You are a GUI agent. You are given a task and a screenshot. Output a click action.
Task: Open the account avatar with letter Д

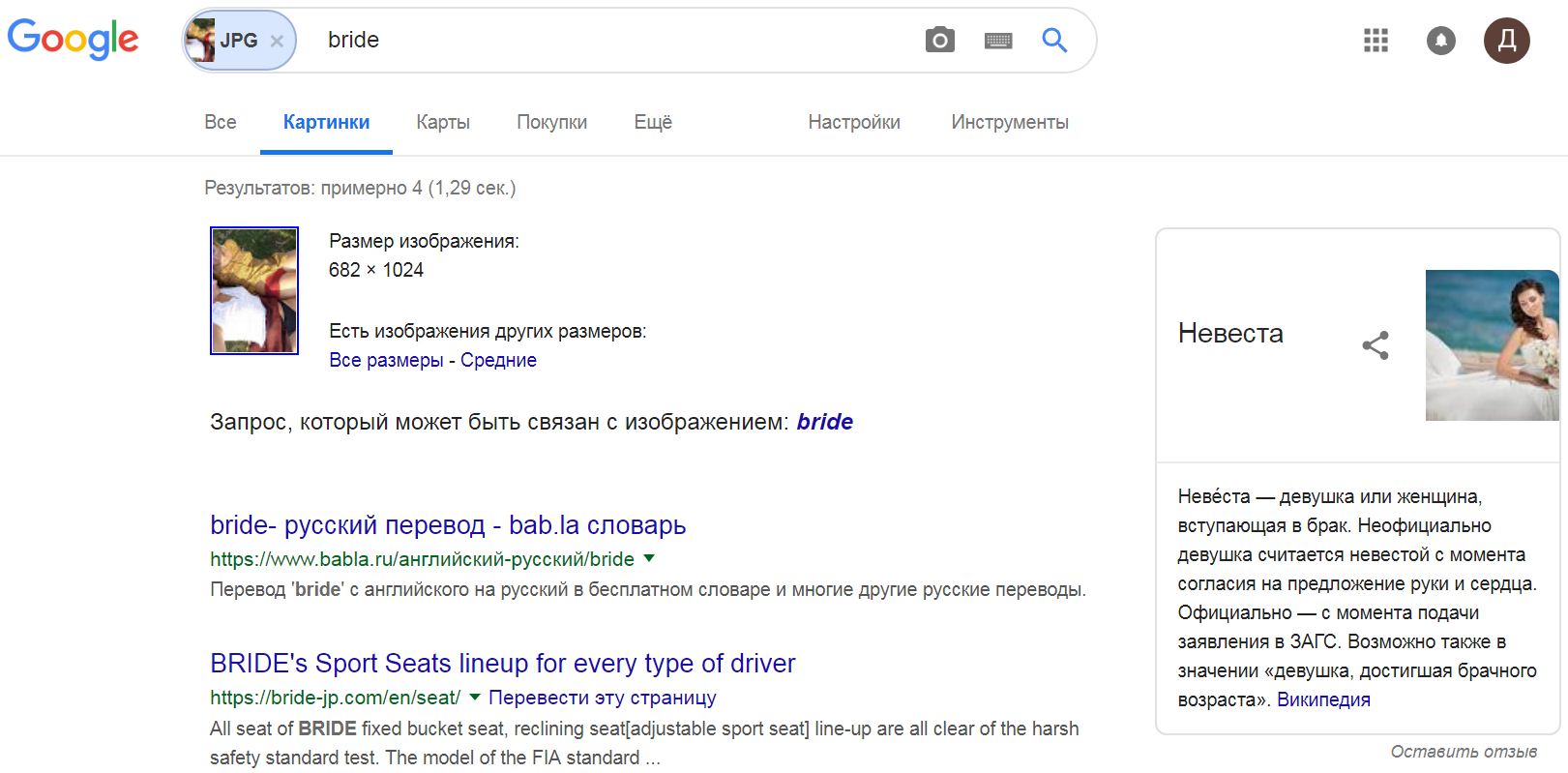tap(1507, 41)
